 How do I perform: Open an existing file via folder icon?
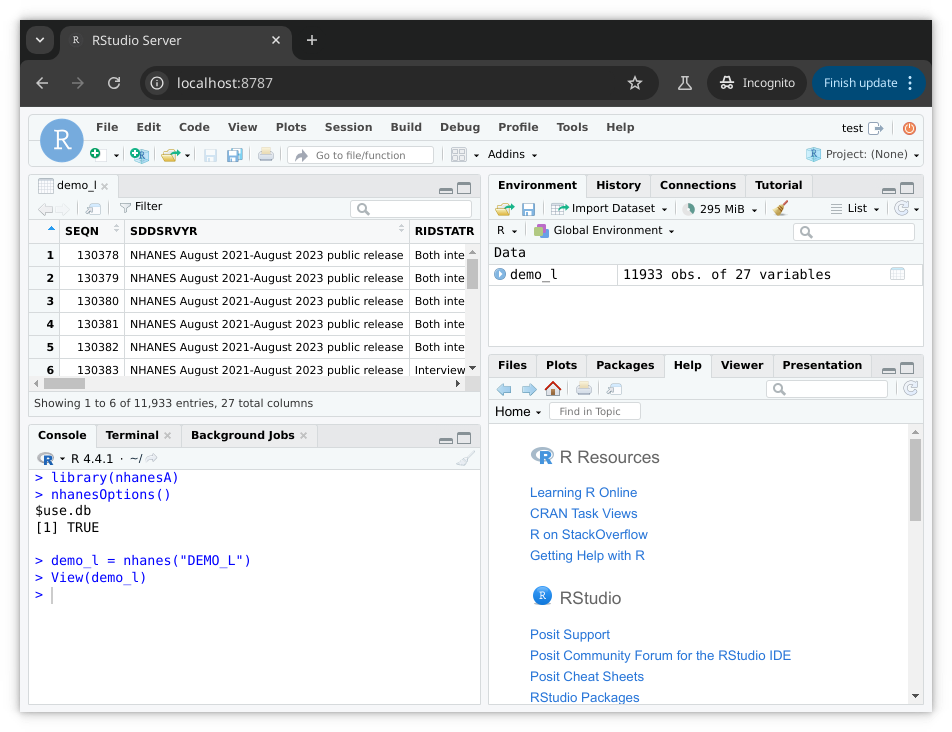tap(171, 155)
